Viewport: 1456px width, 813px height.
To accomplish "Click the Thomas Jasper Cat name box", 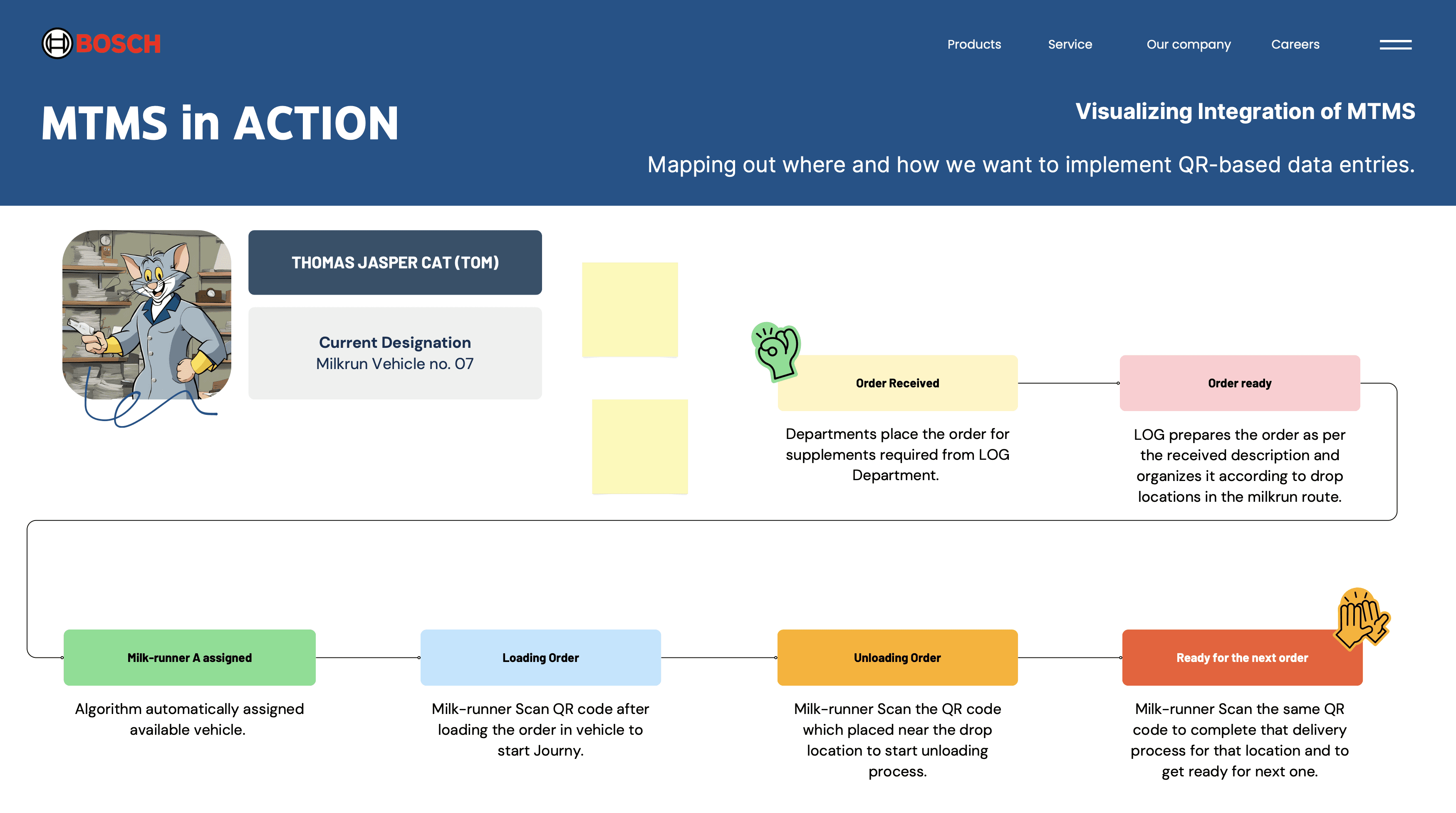I will (x=394, y=262).
